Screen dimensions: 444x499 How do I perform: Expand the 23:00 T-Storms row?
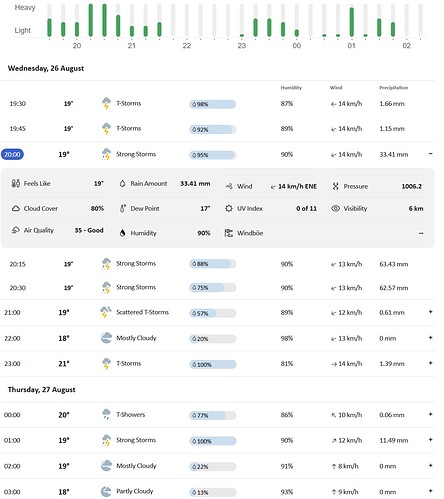coord(430,363)
